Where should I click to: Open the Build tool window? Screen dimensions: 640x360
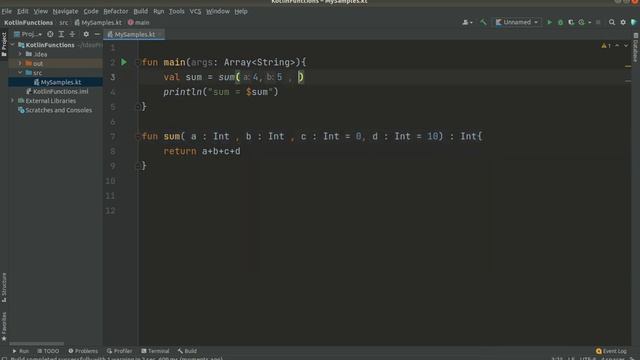pyautogui.click(x=187, y=351)
